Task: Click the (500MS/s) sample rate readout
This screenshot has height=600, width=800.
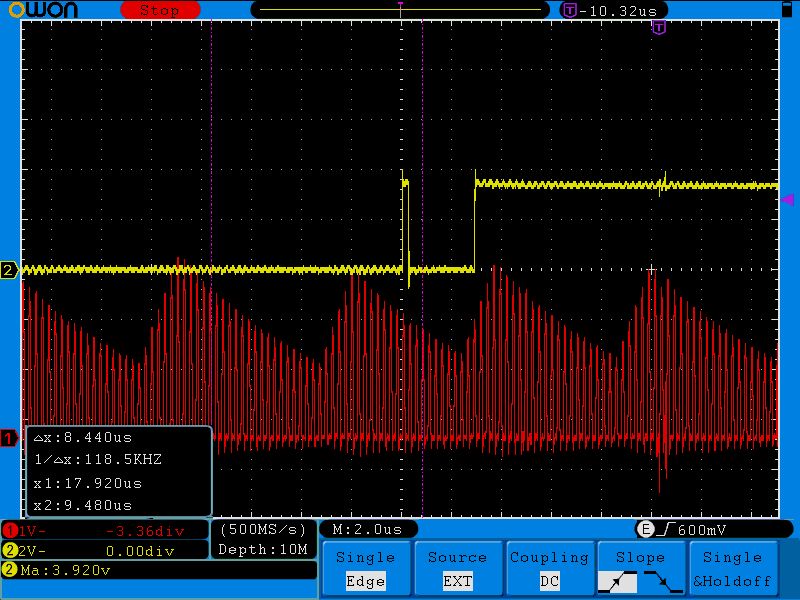Action: pyautogui.click(x=263, y=530)
